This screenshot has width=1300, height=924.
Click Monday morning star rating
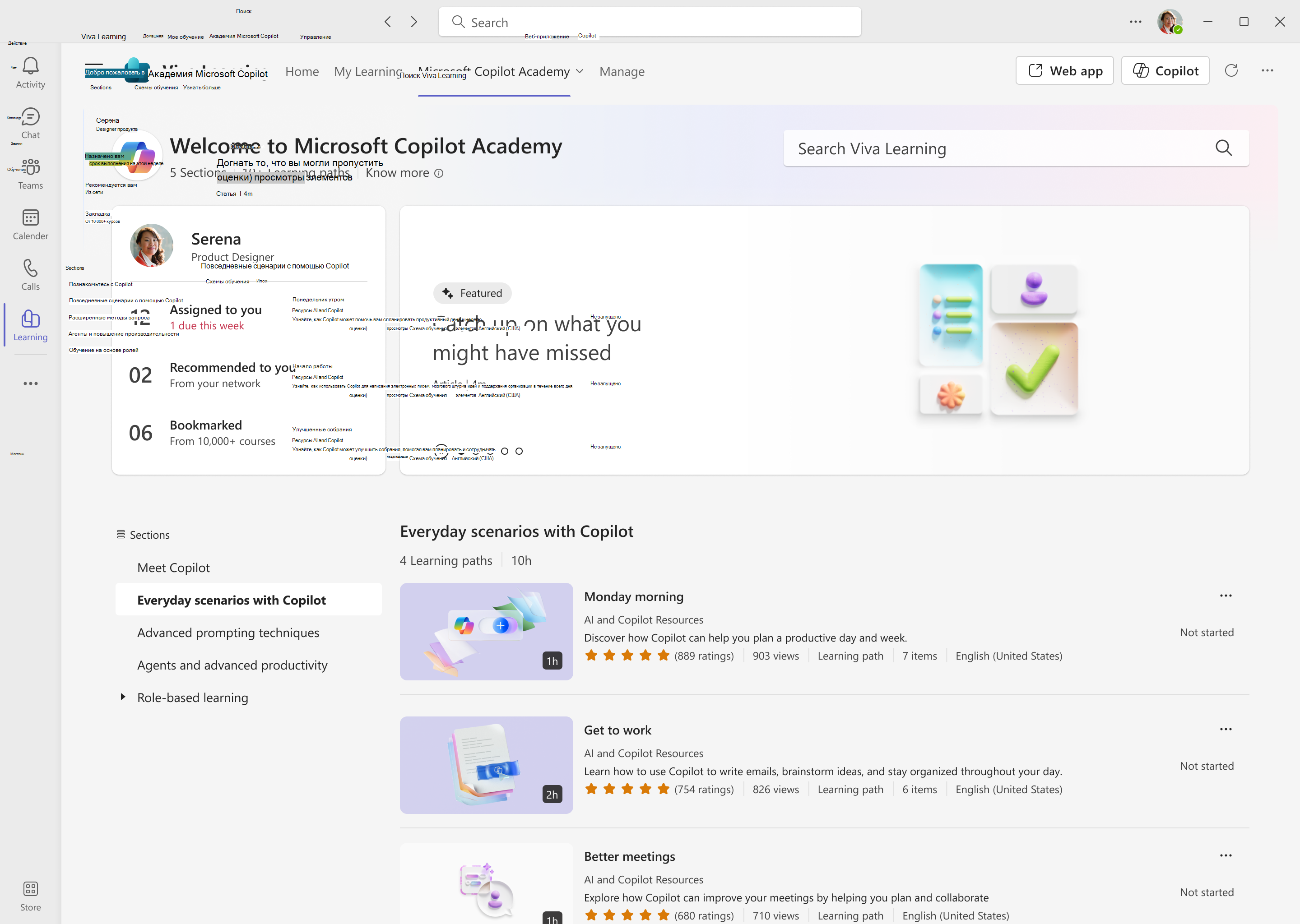pos(627,656)
